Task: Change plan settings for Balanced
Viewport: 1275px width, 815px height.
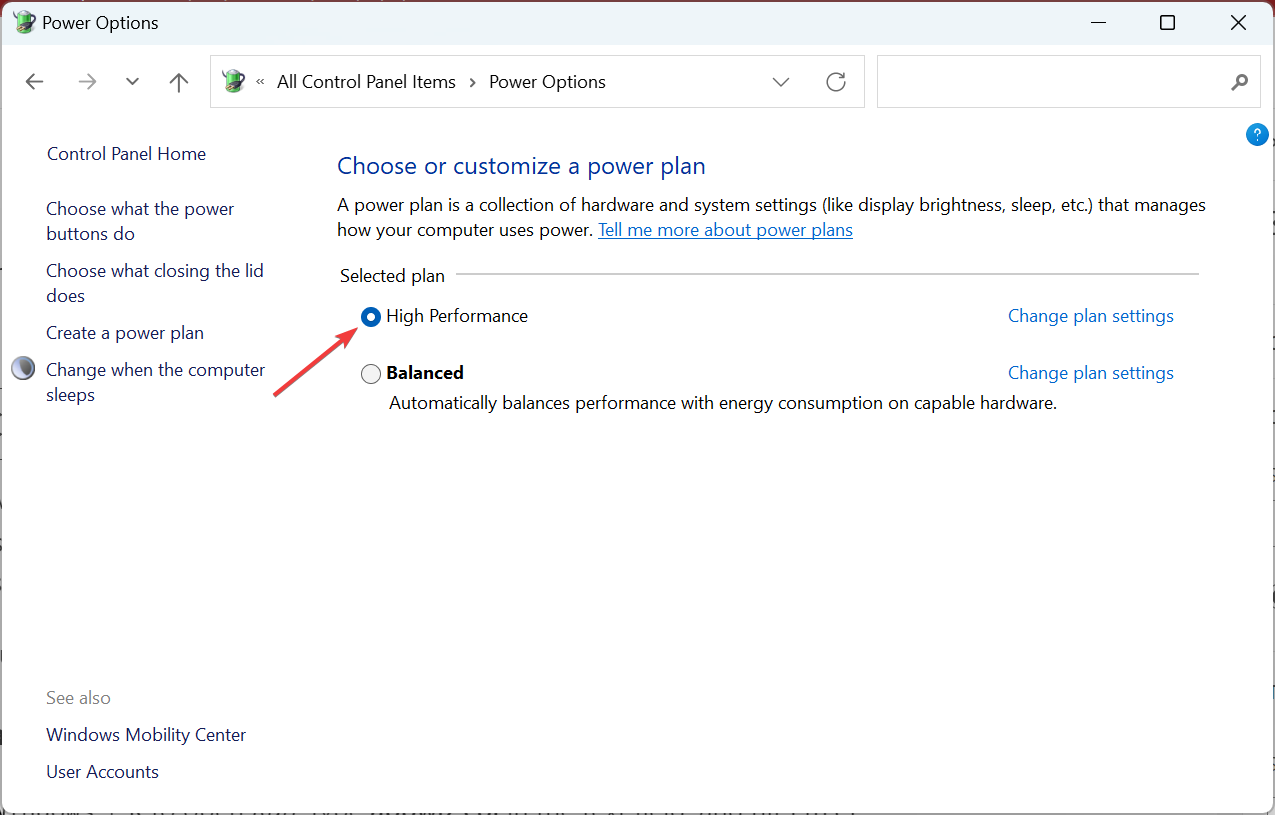Action: click(1091, 373)
